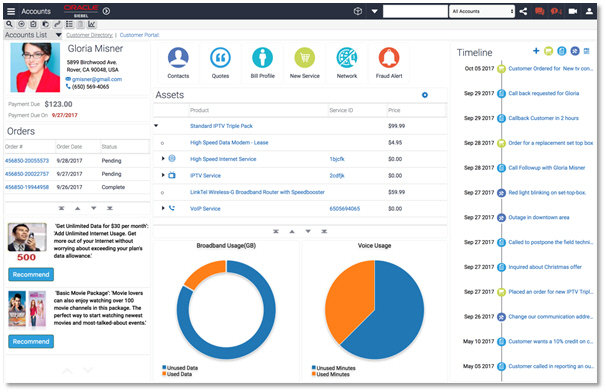Open the Network tile
The height and width of the screenshot is (392, 606).
[x=347, y=63]
